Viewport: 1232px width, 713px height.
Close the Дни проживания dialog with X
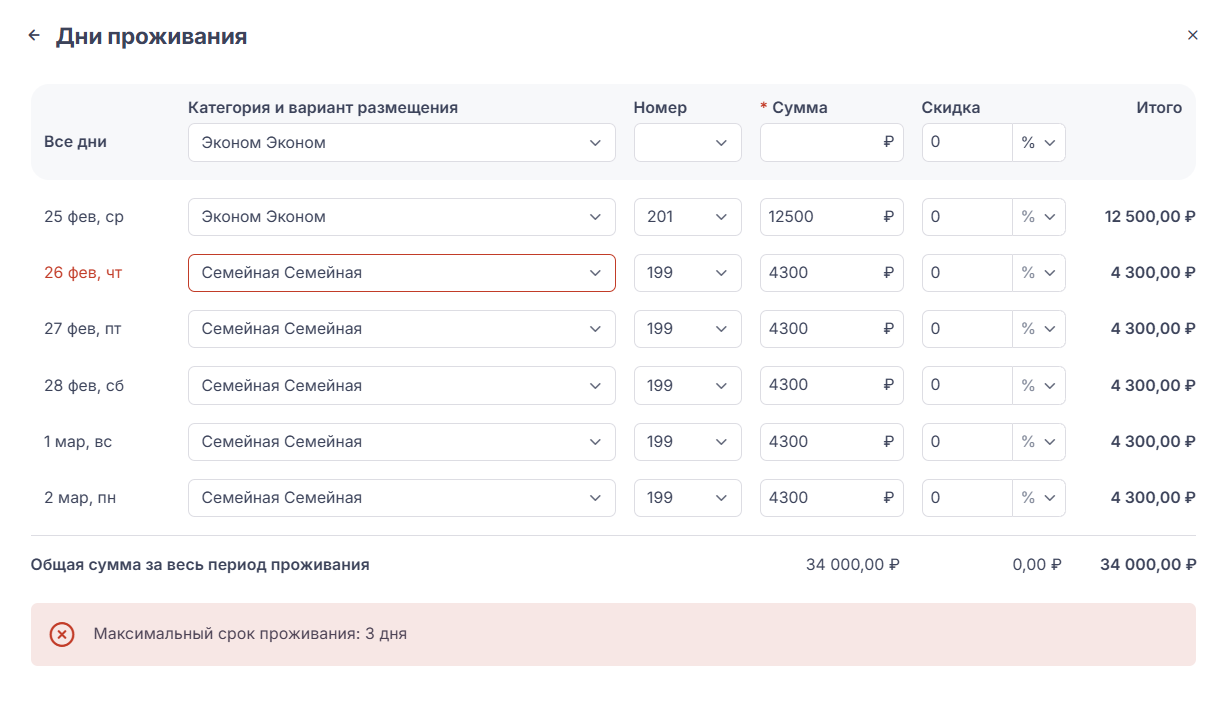1192,35
